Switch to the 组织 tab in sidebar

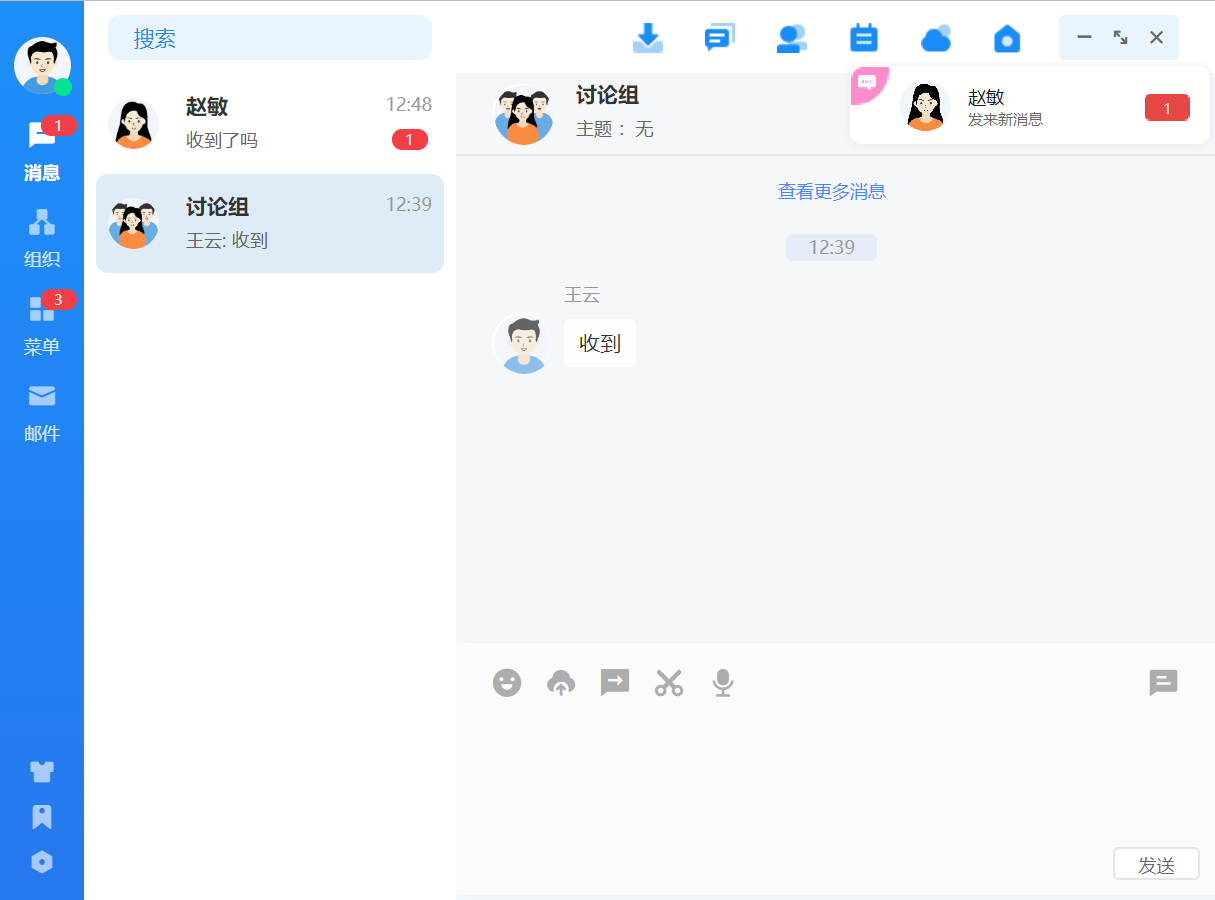click(x=42, y=238)
